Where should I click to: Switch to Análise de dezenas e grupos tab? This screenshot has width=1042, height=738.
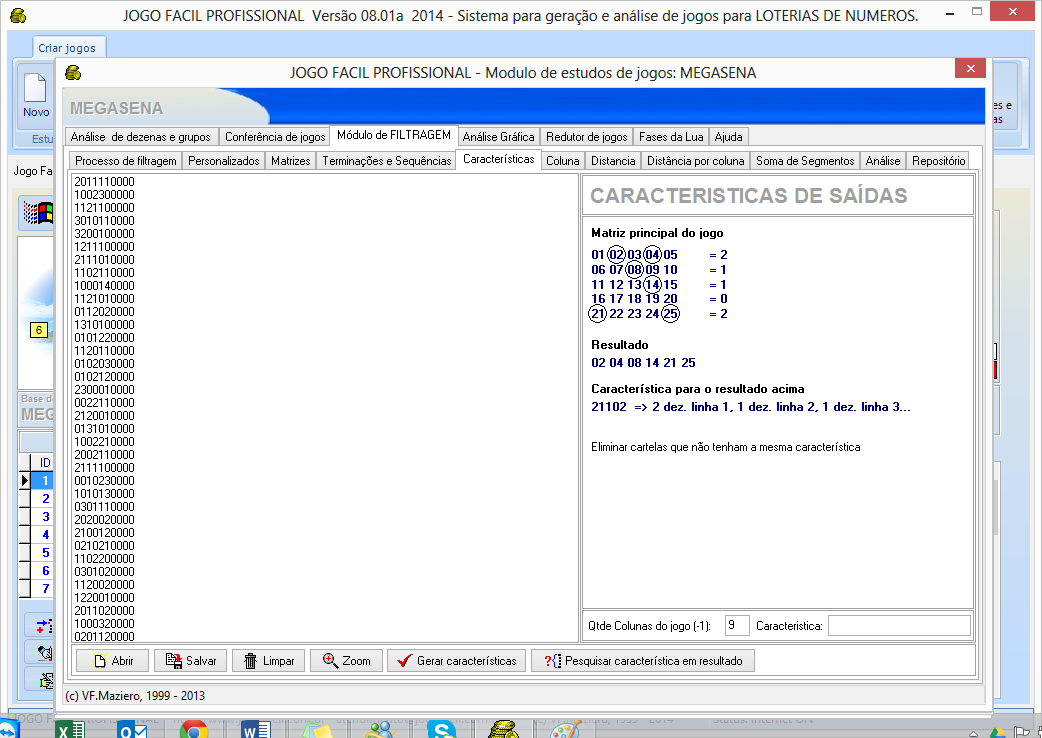click(141, 137)
